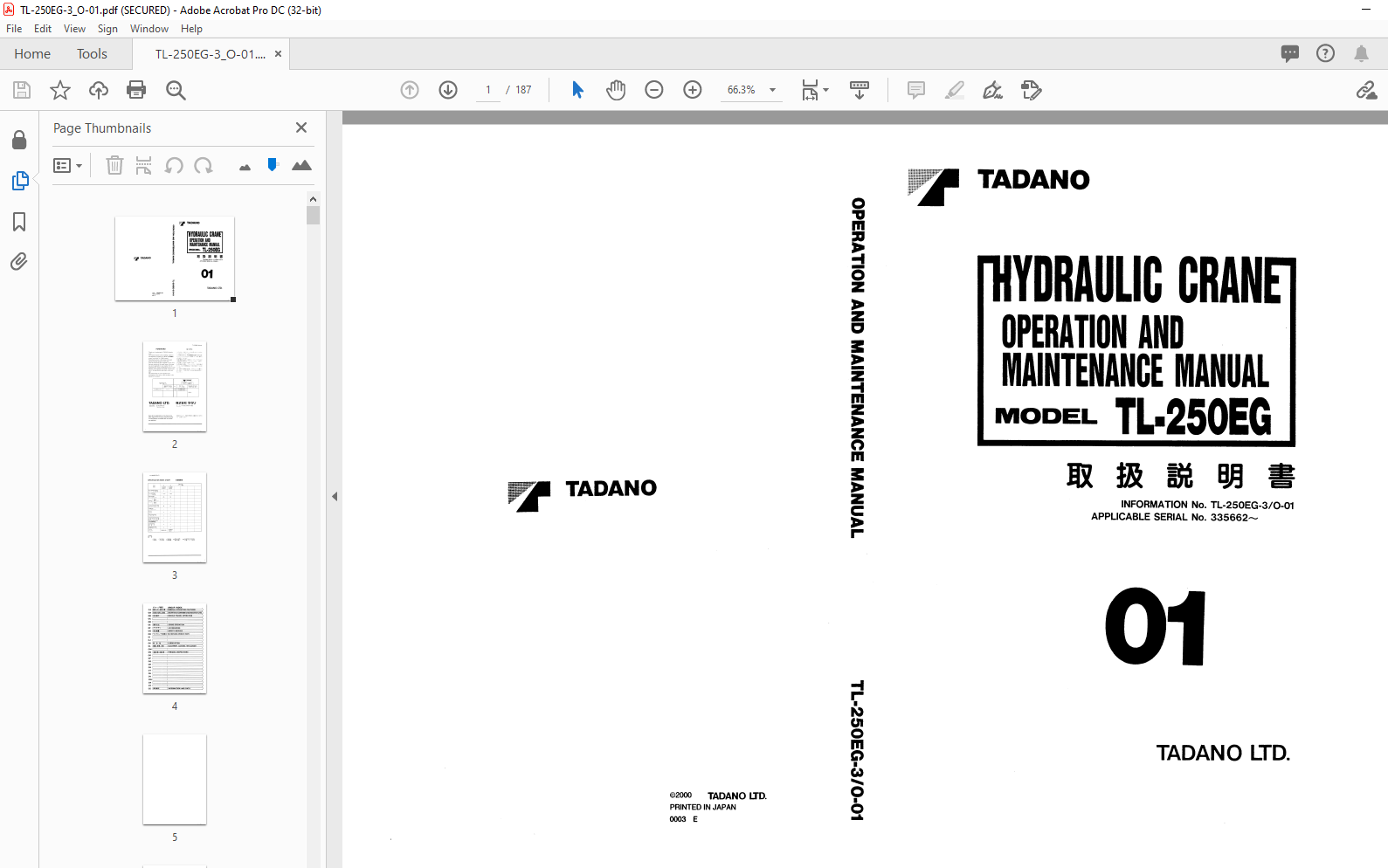Click the 66.3% zoom value field

point(742,90)
